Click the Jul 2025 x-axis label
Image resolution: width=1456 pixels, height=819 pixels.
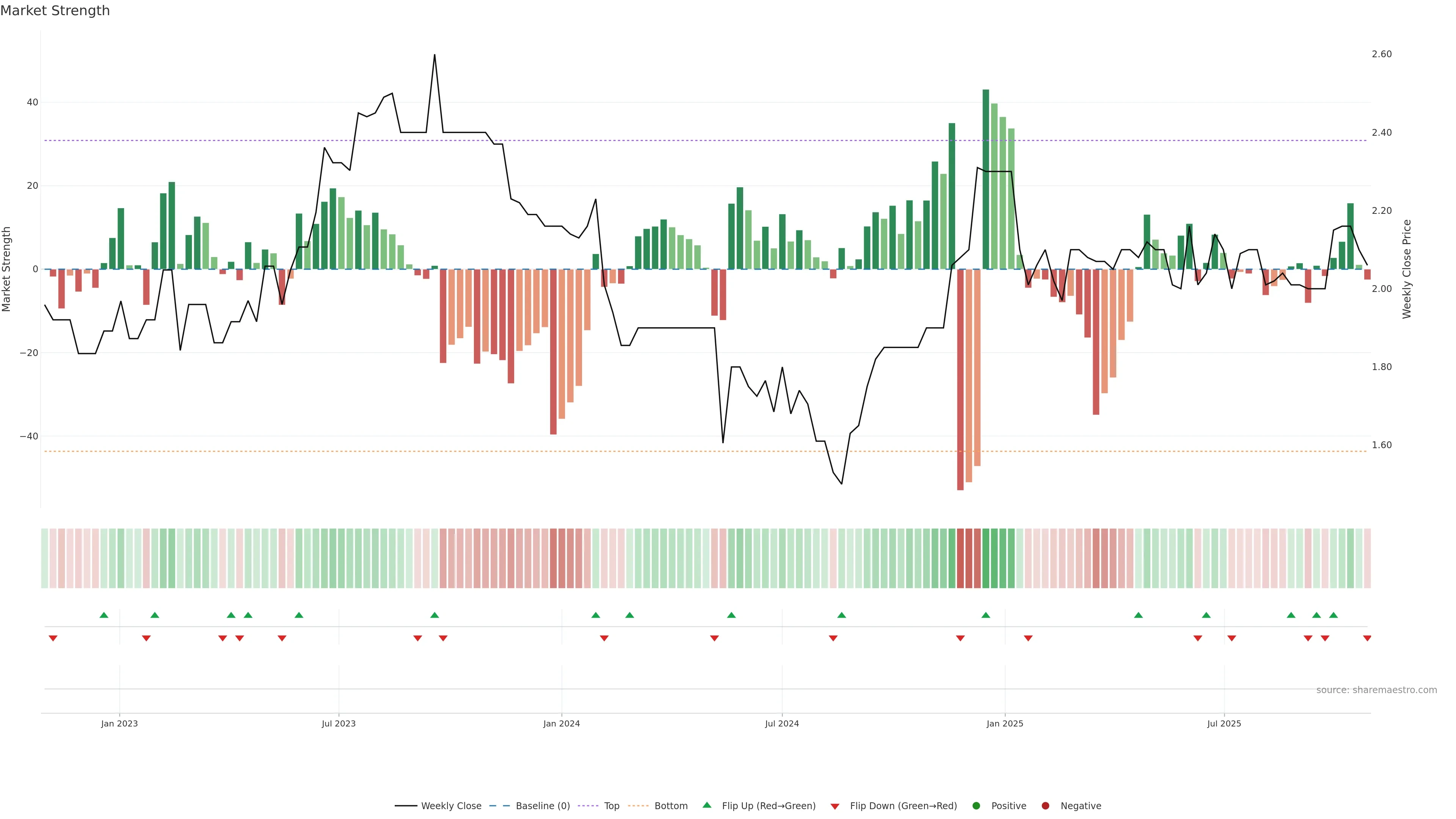[1224, 723]
